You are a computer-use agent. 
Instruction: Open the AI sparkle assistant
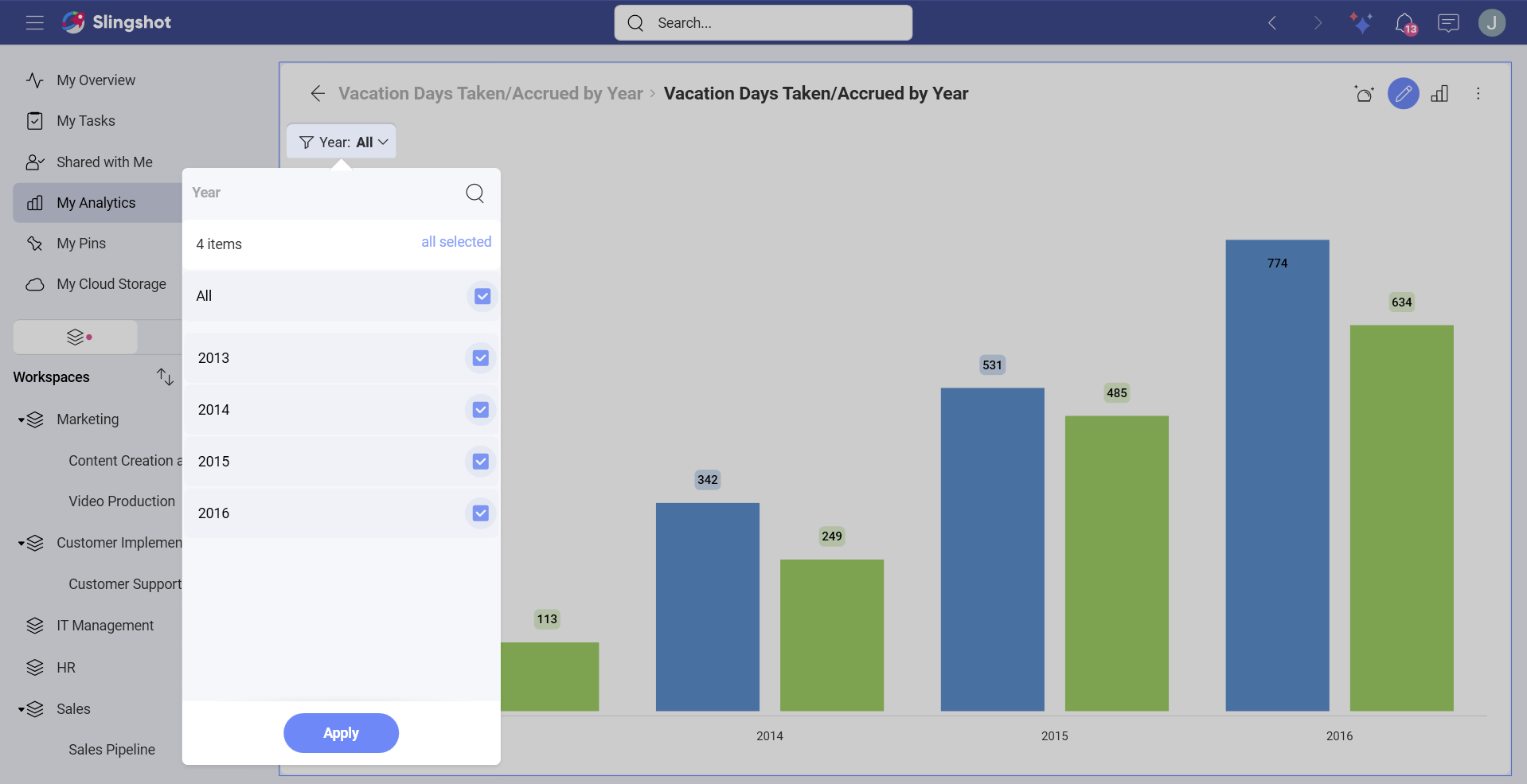(x=1361, y=23)
